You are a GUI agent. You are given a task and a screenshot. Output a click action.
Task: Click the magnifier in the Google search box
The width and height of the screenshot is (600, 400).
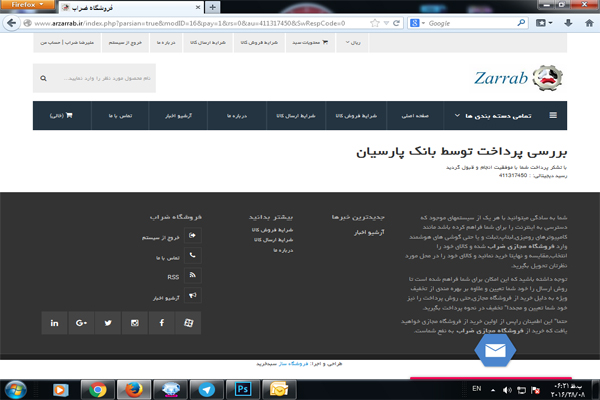click(521, 23)
